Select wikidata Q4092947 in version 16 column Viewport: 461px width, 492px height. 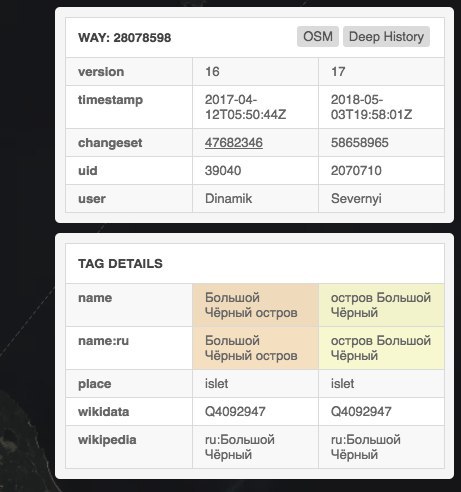click(x=255, y=412)
